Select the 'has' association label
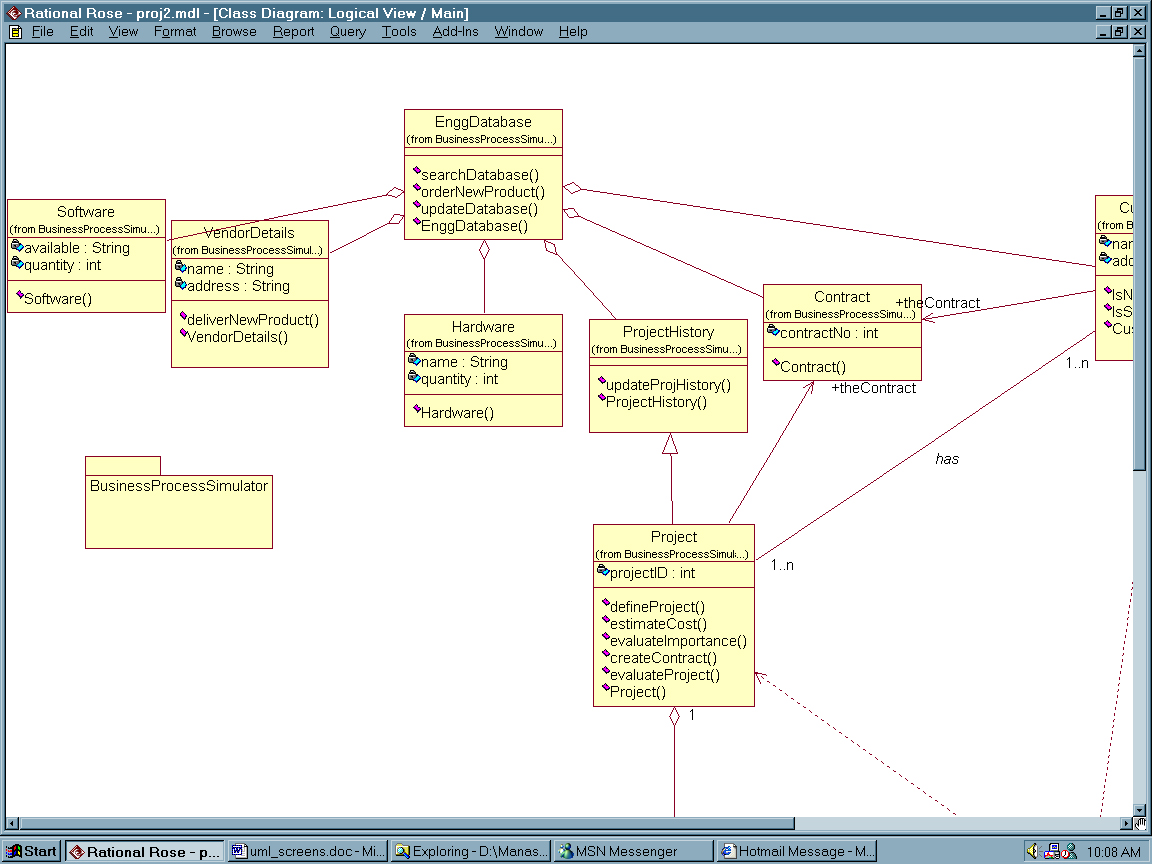Screen dimensions: 1152x864 (947, 459)
